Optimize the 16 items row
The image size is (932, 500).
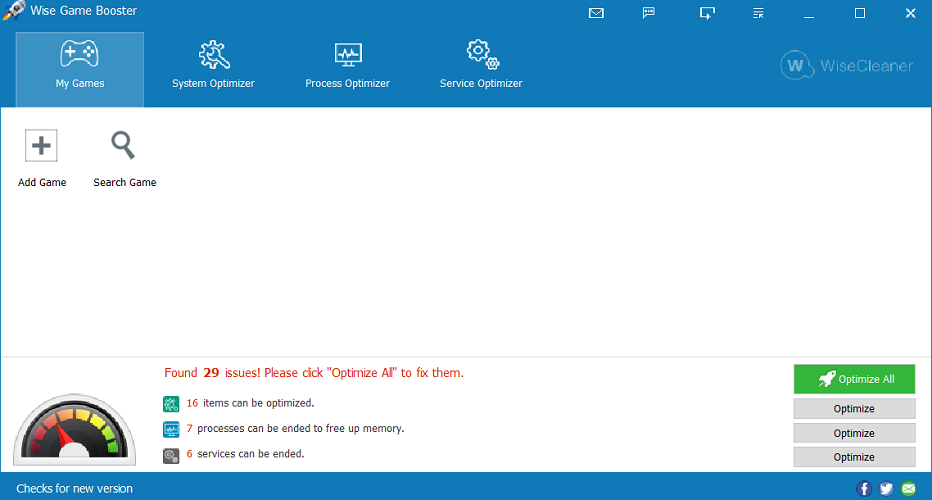(854, 408)
